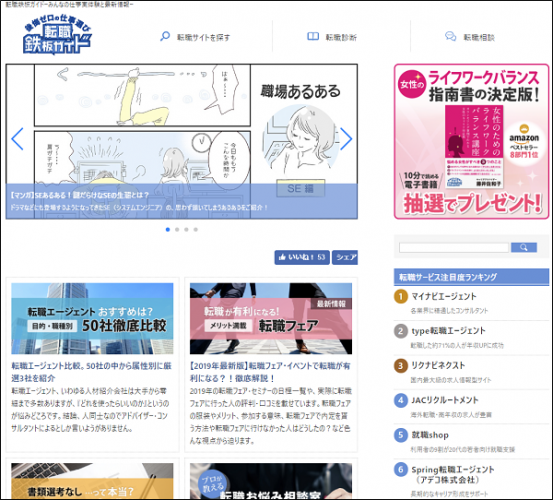Open マイナビエージェント ranking link
The image size is (553, 500).
444,297
